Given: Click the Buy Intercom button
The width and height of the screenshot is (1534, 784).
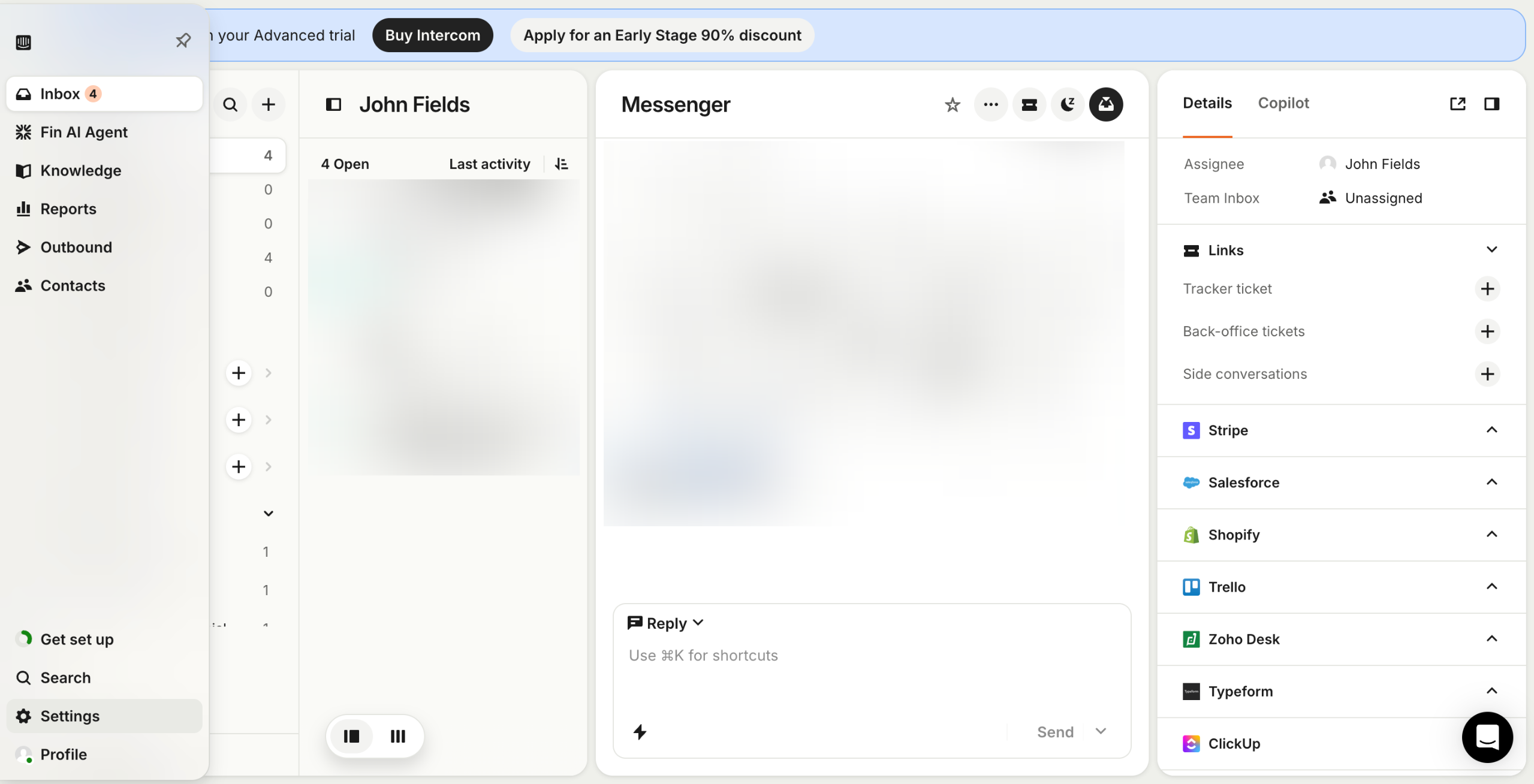Looking at the screenshot, I should [x=432, y=35].
